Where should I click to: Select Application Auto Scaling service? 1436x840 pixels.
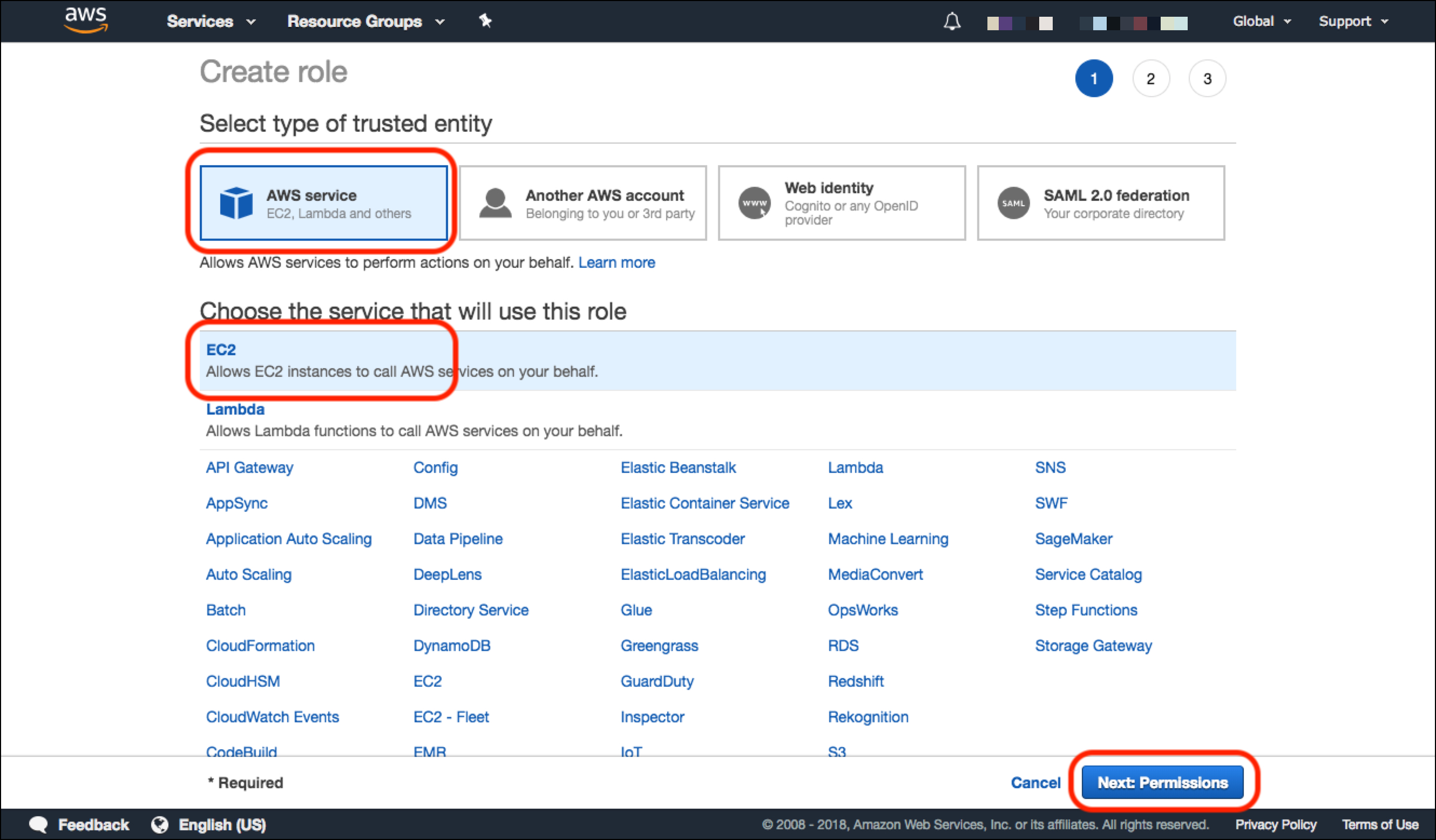(289, 539)
